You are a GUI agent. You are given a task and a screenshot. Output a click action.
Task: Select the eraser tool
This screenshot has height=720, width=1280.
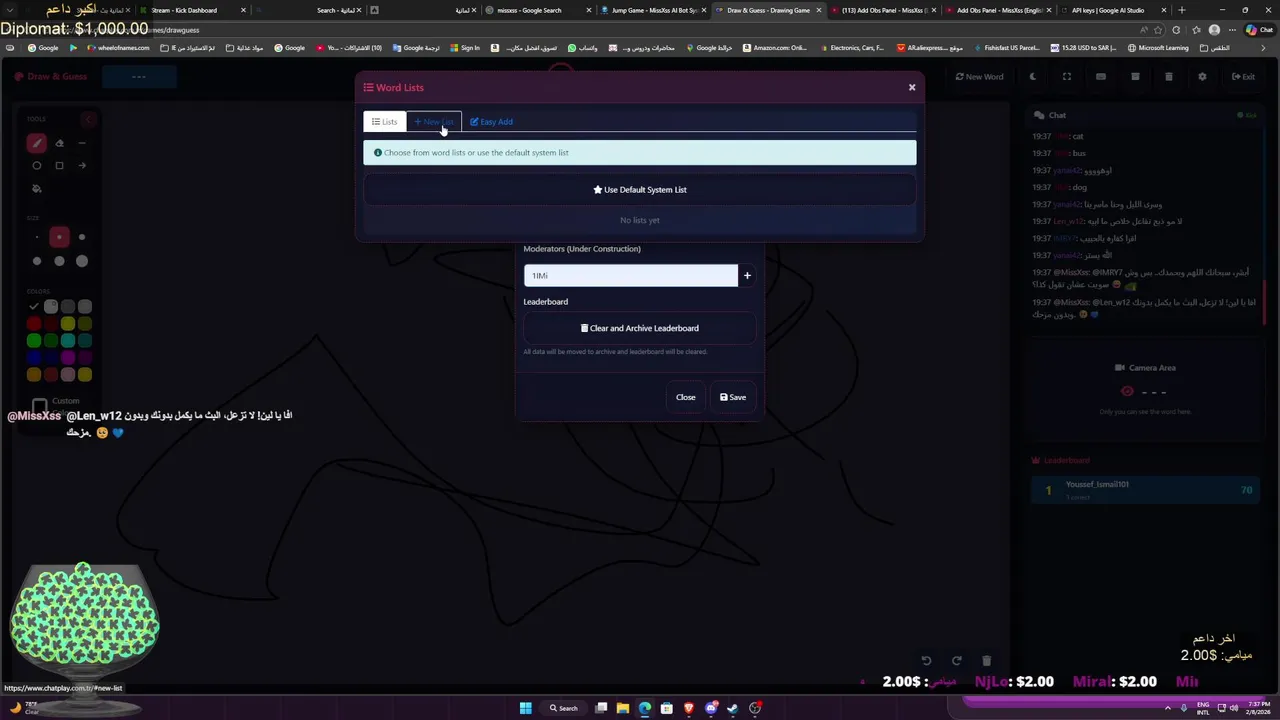pyautogui.click(x=59, y=143)
